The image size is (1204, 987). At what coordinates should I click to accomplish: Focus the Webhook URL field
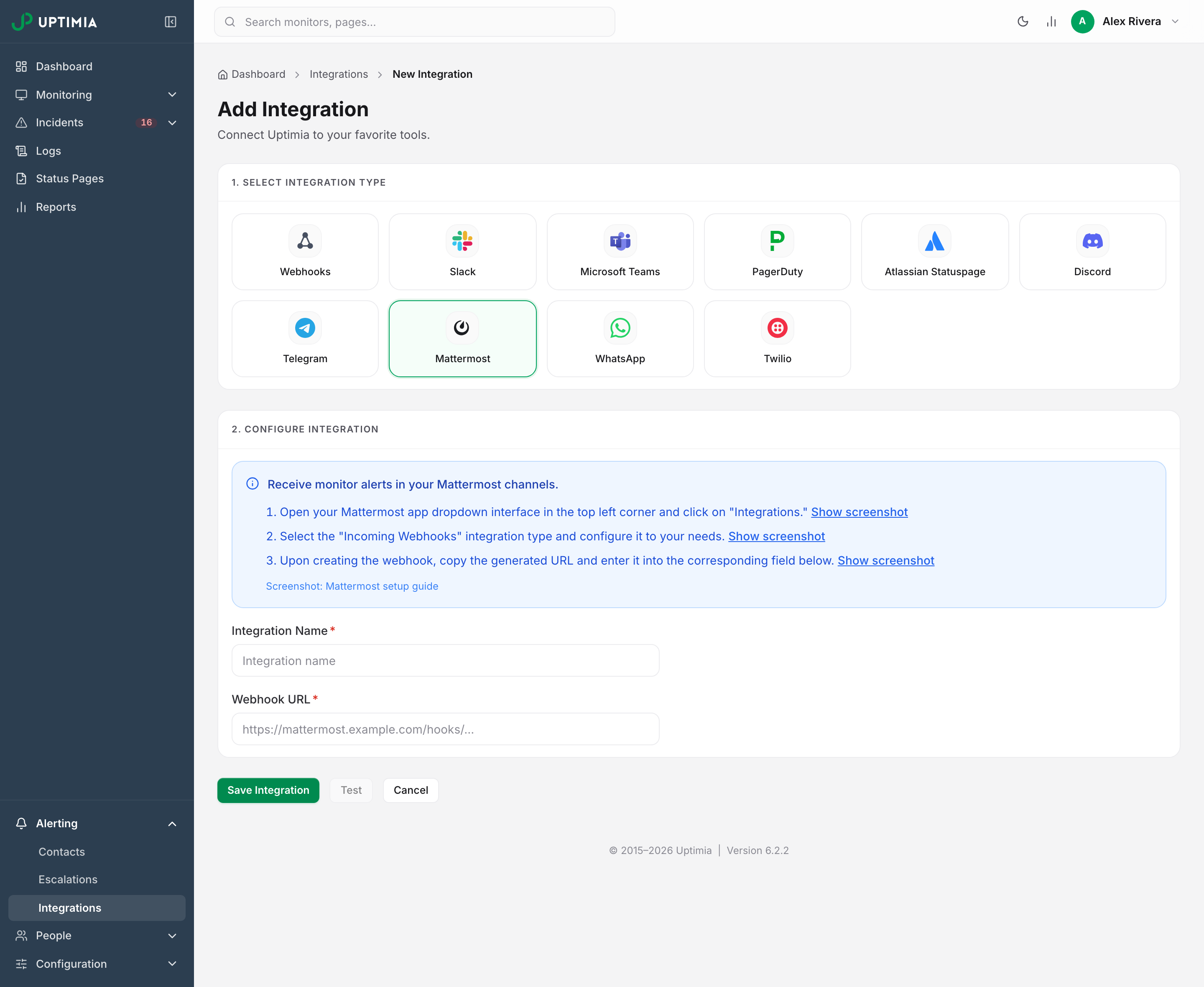point(446,729)
